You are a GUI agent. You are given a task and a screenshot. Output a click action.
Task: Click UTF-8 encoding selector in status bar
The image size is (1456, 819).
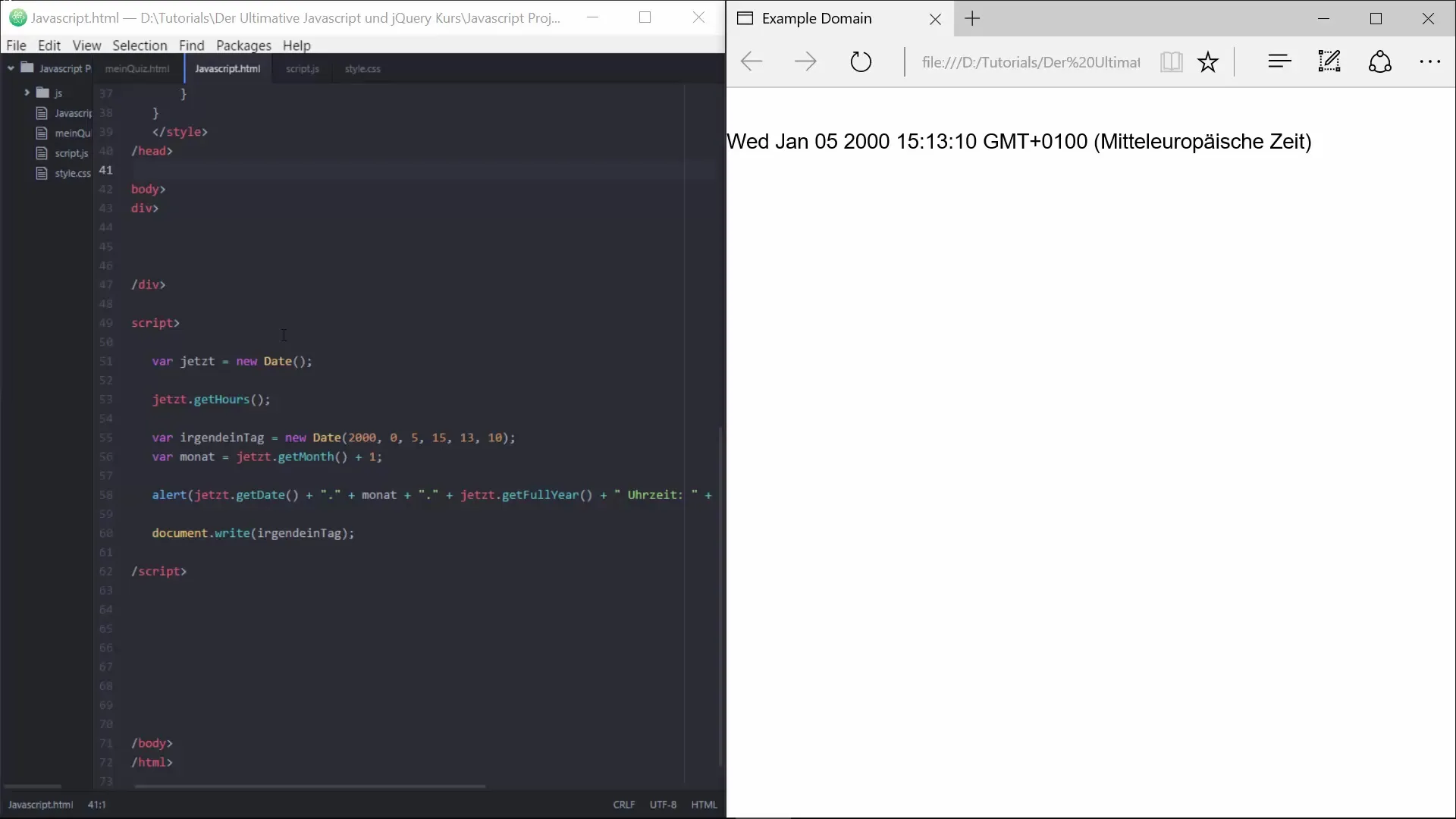point(663,805)
